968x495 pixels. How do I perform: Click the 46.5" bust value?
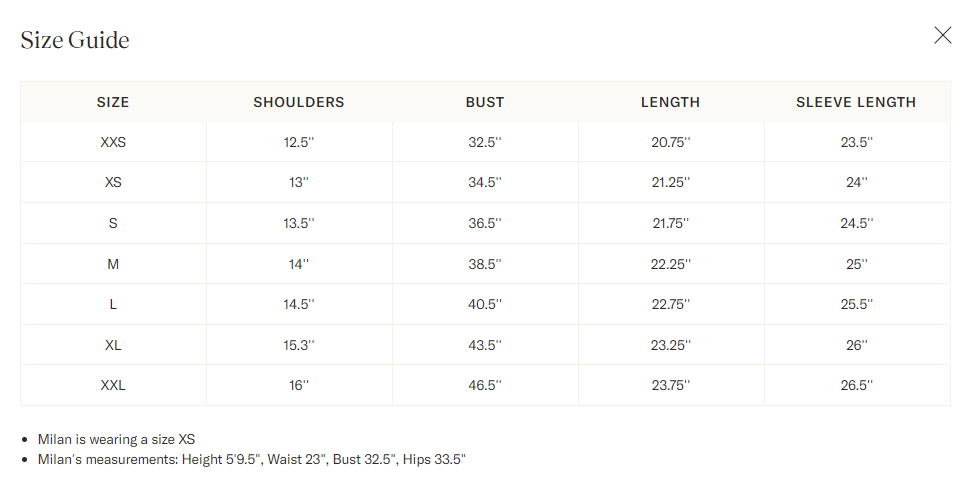(485, 386)
